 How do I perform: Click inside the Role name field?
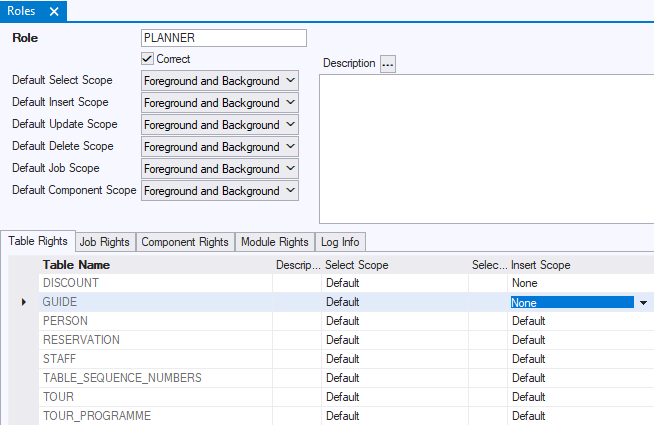[223, 38]
